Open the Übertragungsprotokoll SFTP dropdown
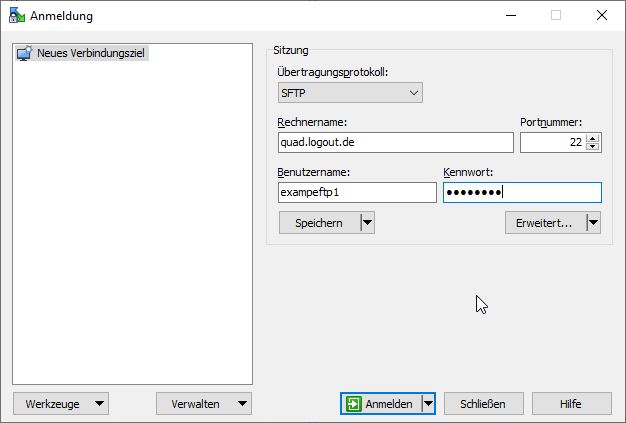Screen dimensions: 626x423 350,93
